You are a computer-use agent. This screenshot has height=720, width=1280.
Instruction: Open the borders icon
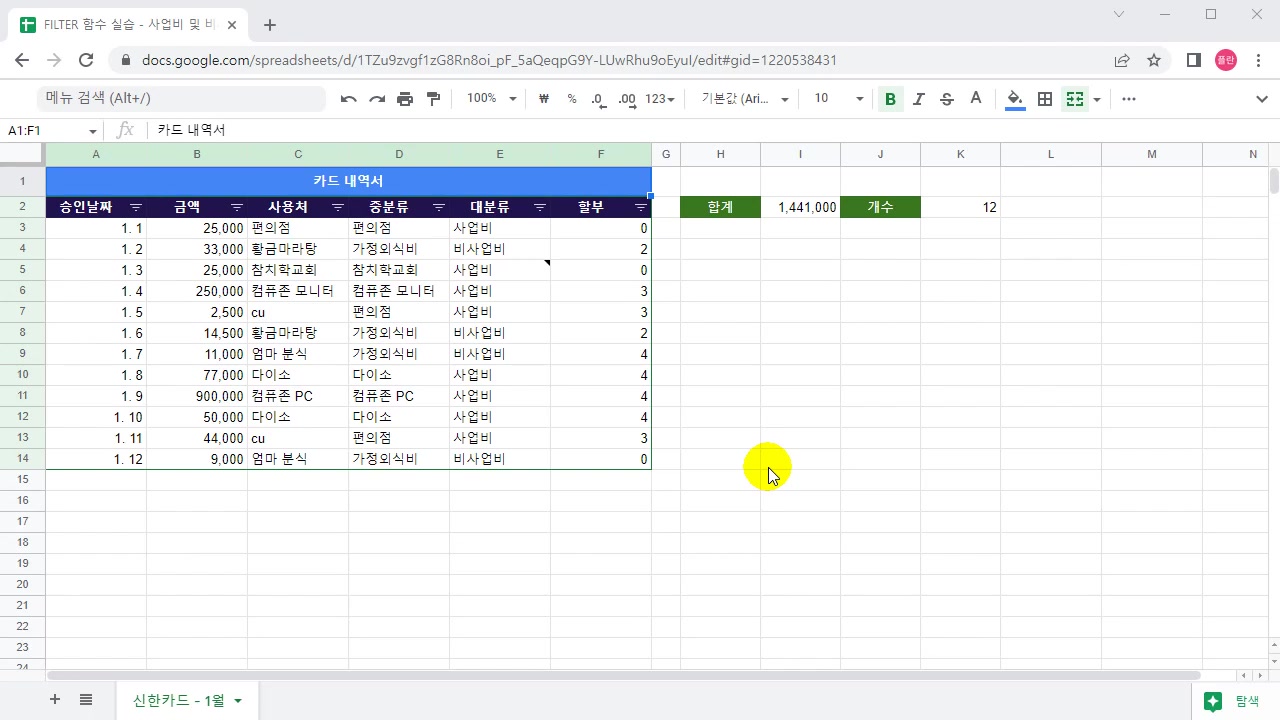coord(1044,99)
